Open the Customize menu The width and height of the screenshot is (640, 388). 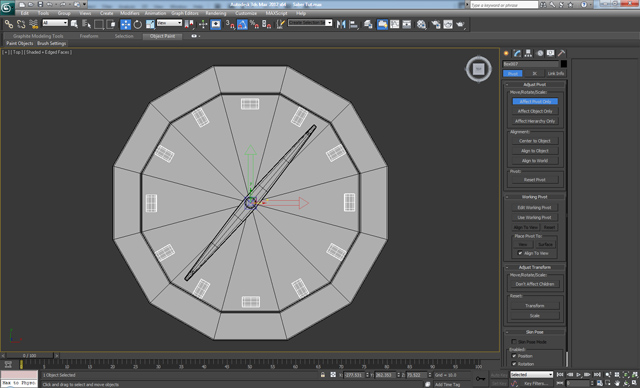(x=246, y=13)
